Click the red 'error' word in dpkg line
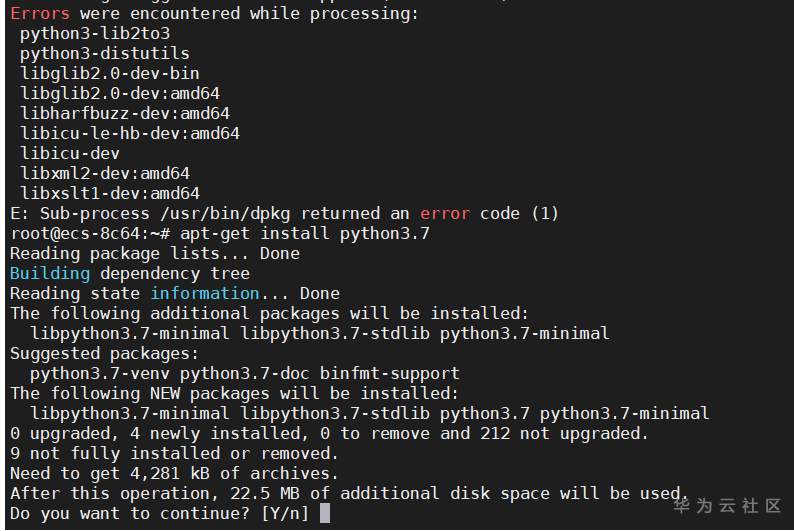The height and width of the screenshot is (531, 794). tap(445, 213)
